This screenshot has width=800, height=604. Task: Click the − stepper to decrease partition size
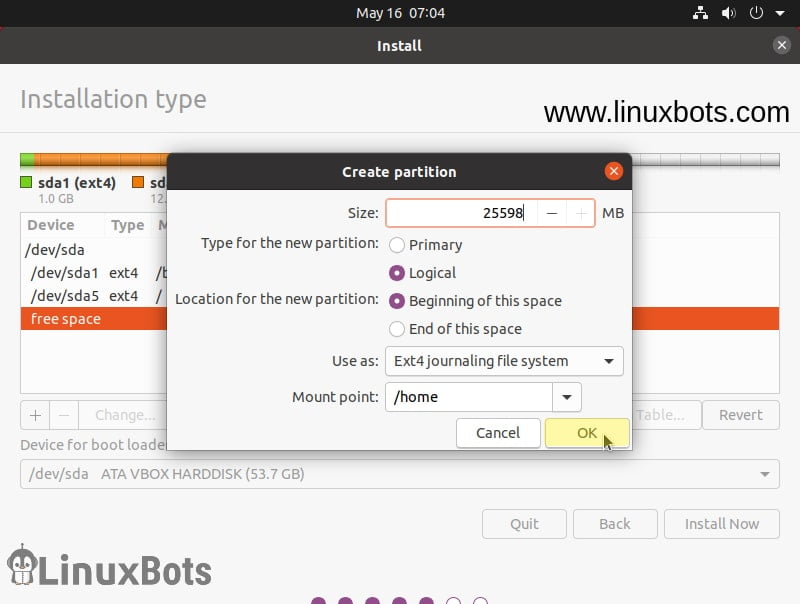[x=552, y=213]
